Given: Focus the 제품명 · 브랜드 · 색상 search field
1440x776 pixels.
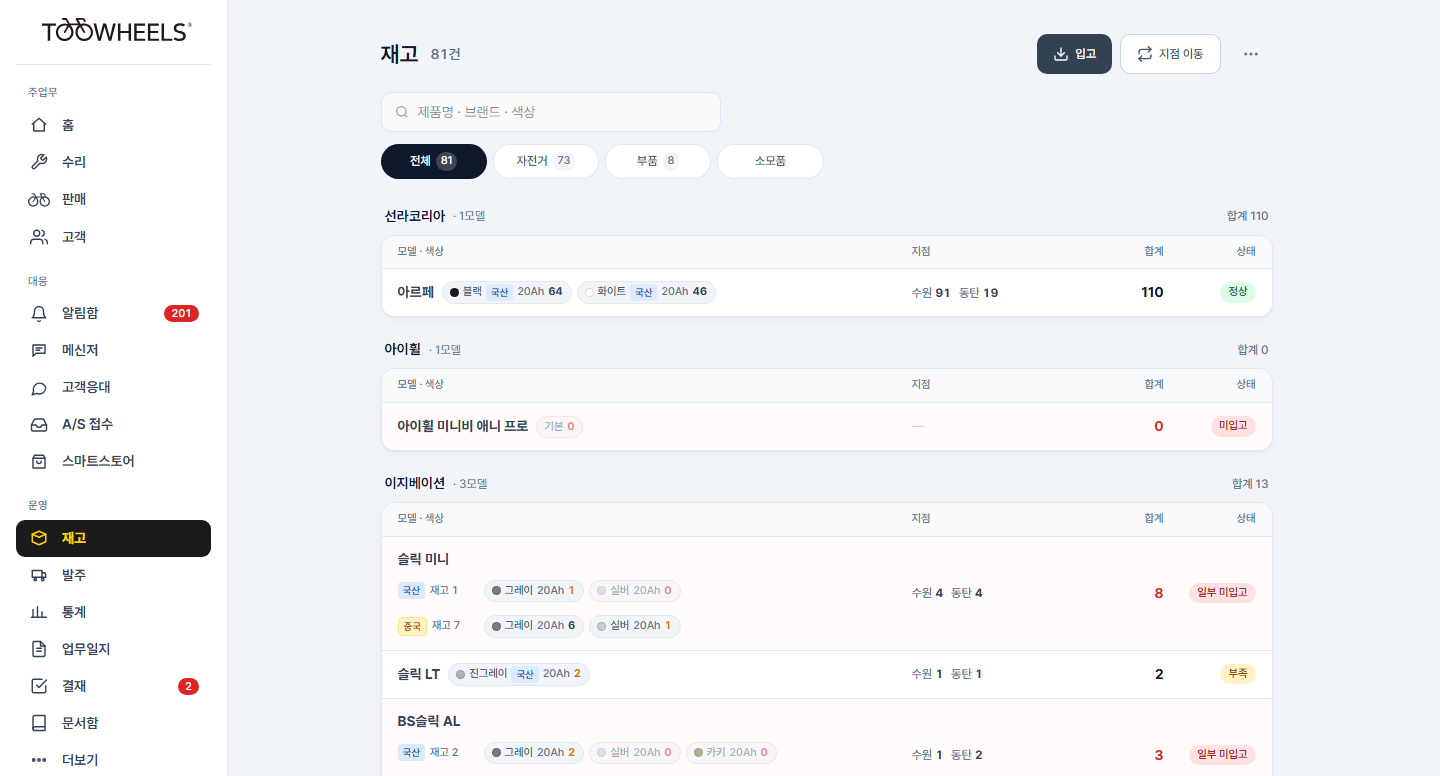Looking at the screenshot, I should (x=551, y=112).
